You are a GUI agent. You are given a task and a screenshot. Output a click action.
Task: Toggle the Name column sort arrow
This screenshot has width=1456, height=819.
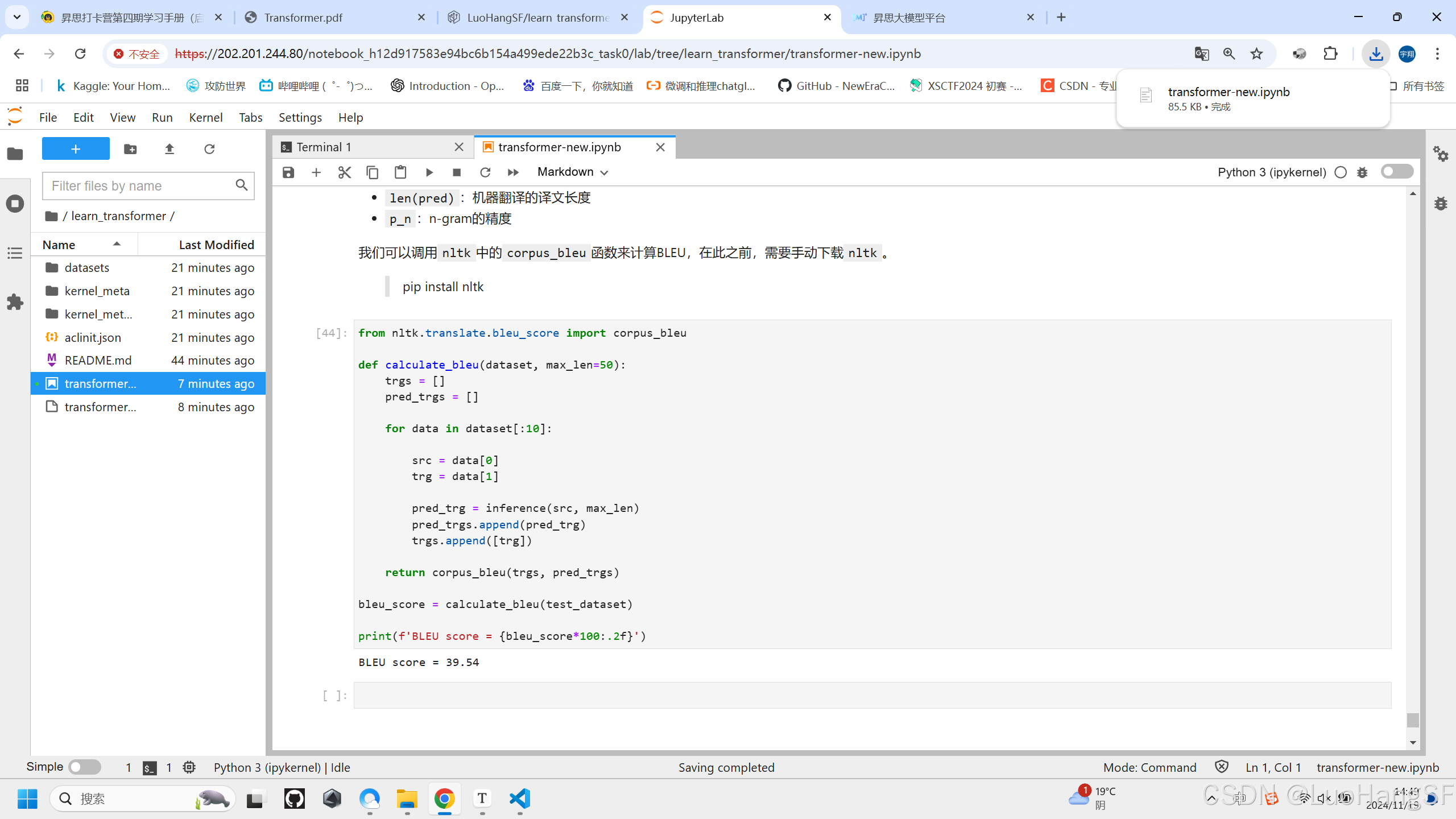[x=117, y=243]
